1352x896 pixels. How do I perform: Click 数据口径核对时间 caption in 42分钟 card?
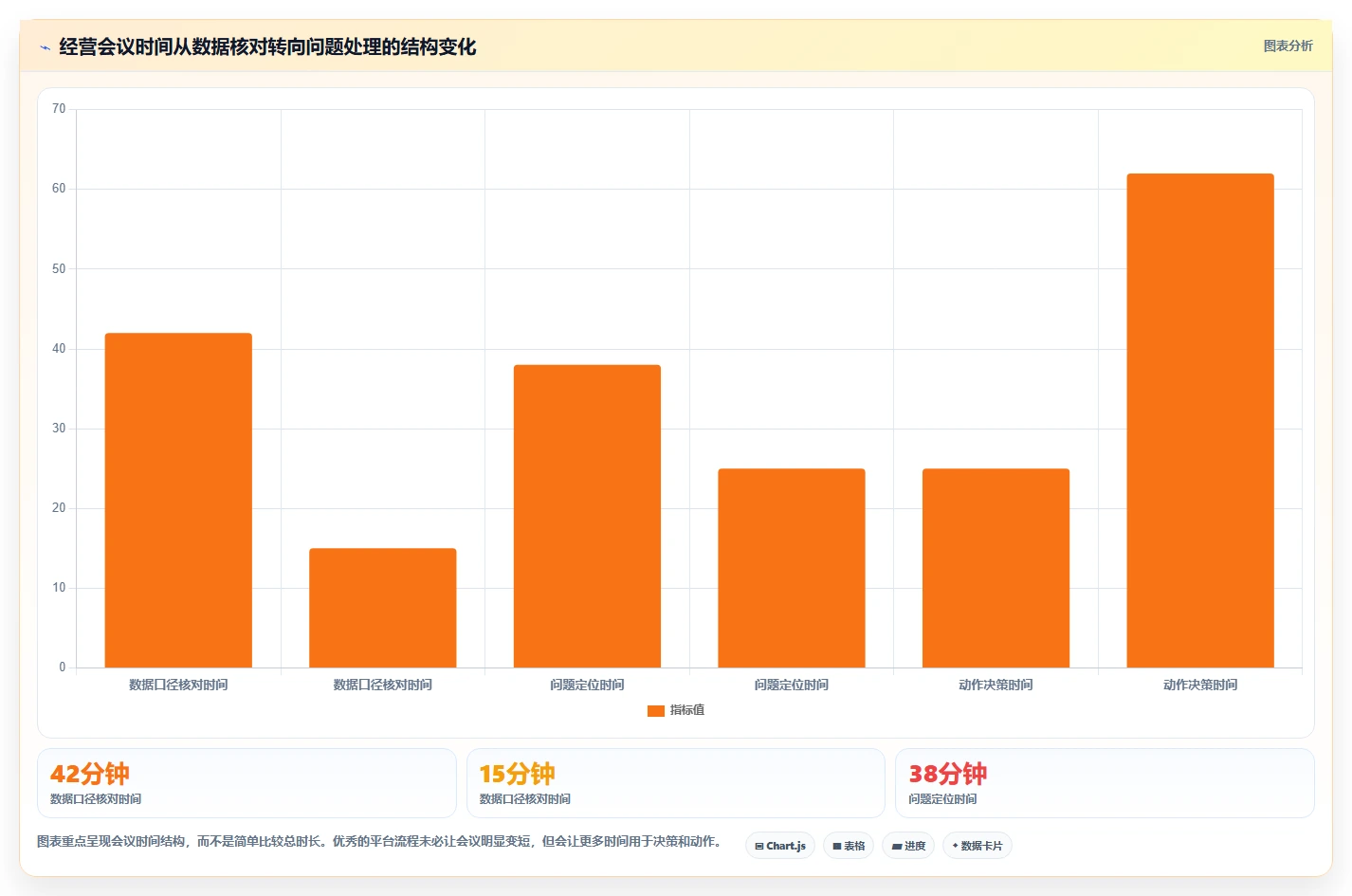(96, 799)
